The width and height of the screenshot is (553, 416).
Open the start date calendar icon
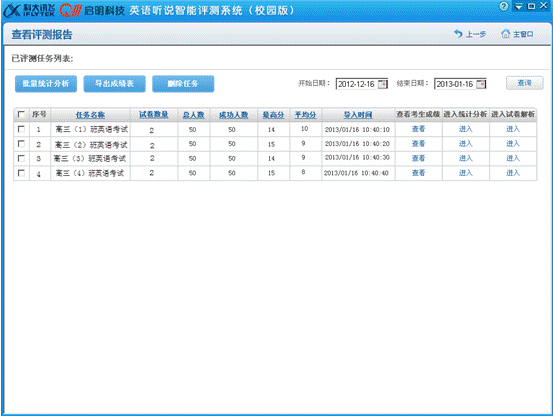click(x=382, y=84)
